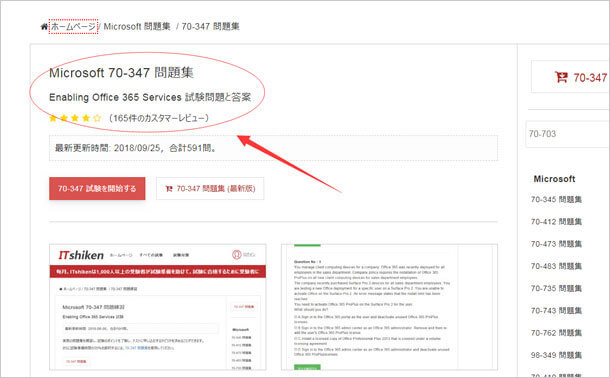Screen dimensions: 610x378
Task: Open the Microsoft 問題集 breadcrumb link
Action: [137, 26]
